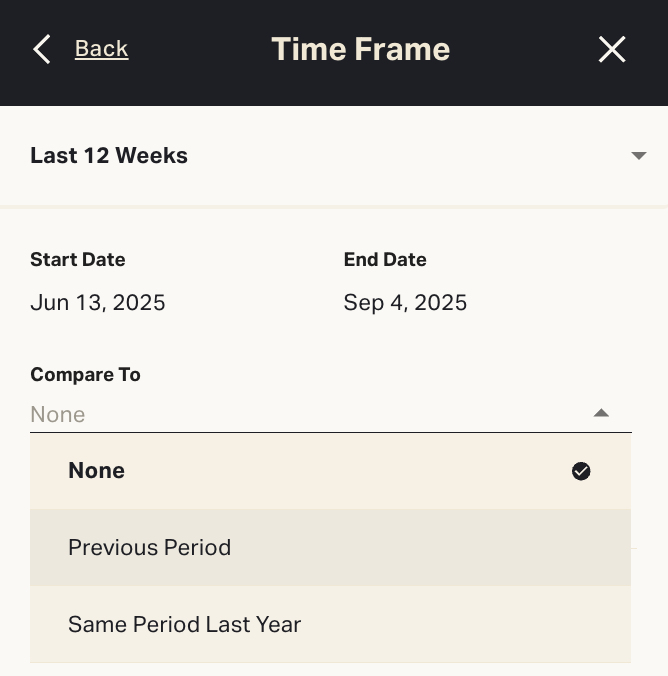This screenshot has width=668, height=676.
Task: Edit the Sep 4, 2025 end date
Action: pos(405,302)
